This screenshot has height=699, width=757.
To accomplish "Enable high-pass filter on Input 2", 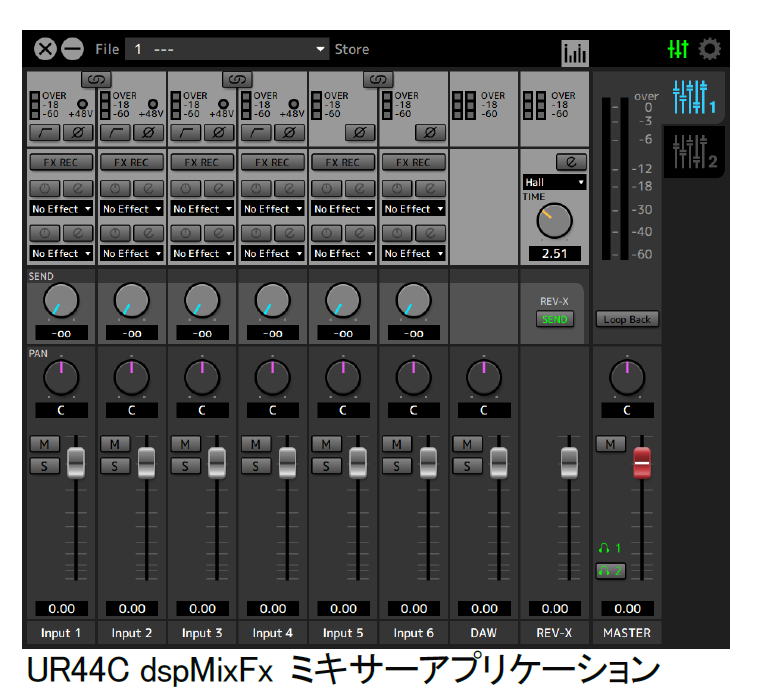I will coord(115,132).
